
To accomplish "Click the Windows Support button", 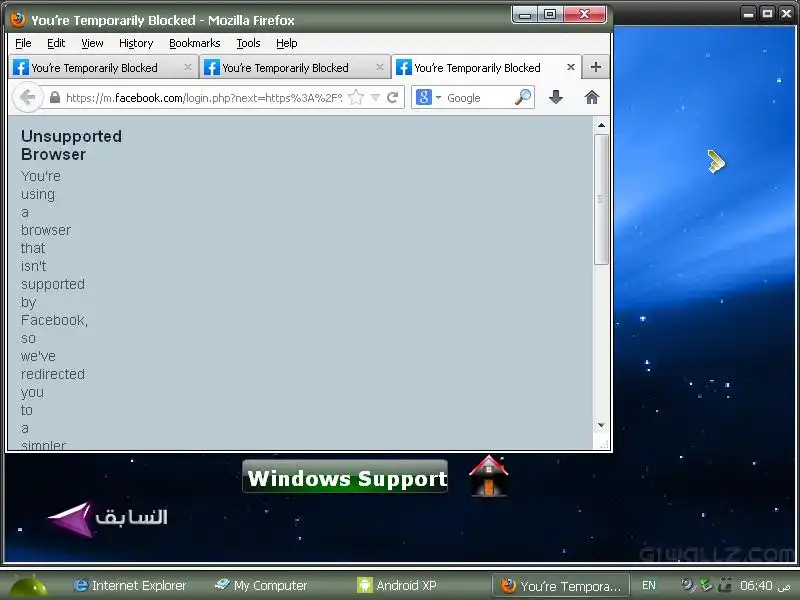I will coord(345,477).
